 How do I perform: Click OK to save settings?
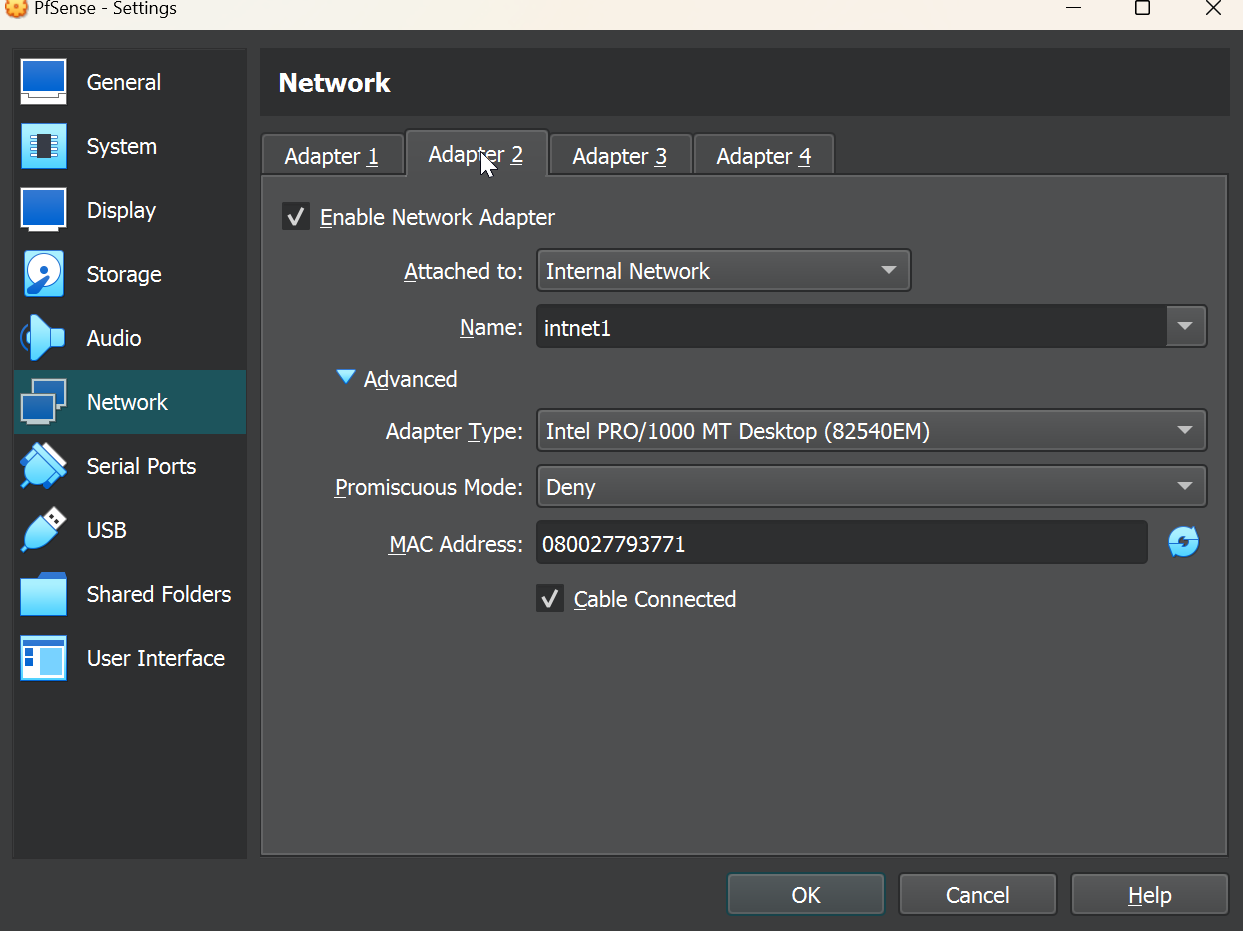pos(805,895)
